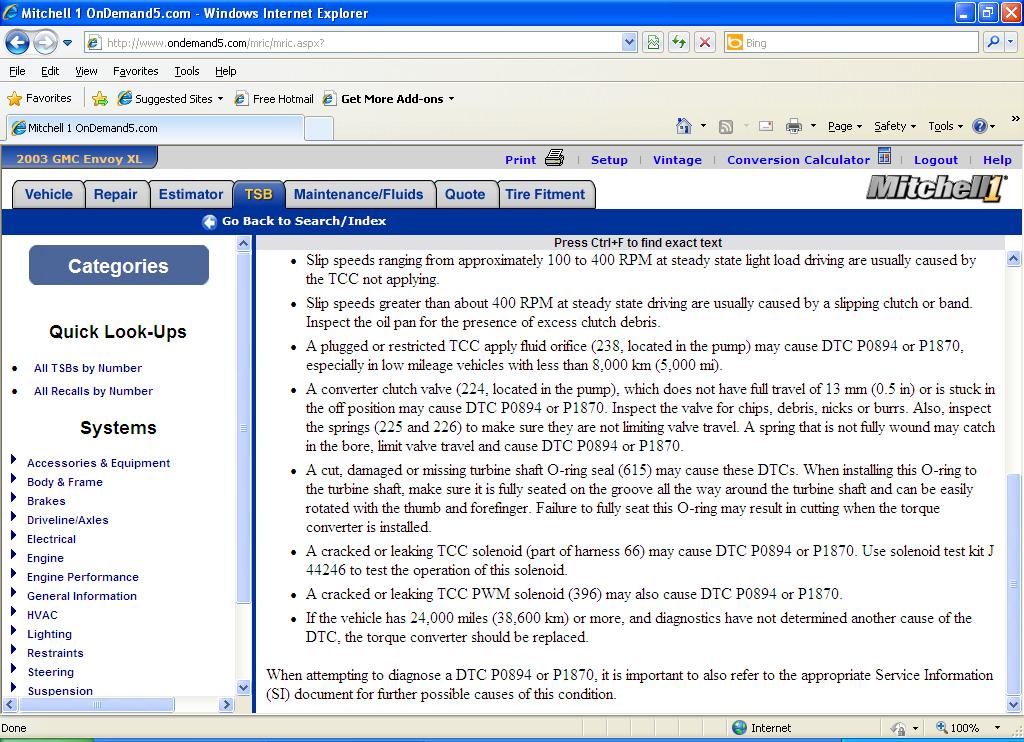The height and width of the screenshot is (742, 1024).
Task: Click the Logout link
Action: [936, 160]
